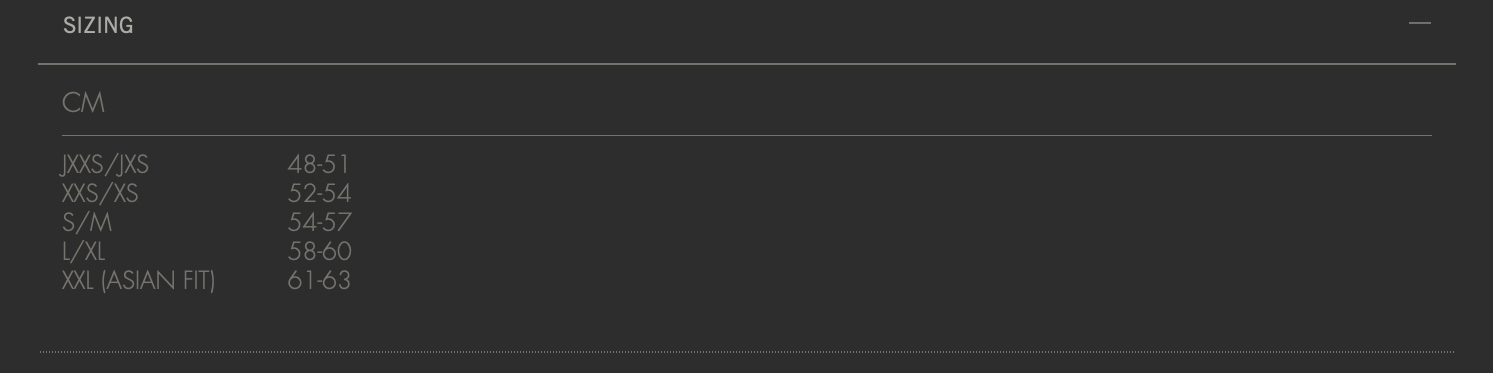Image resolution: width=1493 pixels, height=373 pixels.
Task: Click the JXXS/JXS size row label
Action: [105, 164]
